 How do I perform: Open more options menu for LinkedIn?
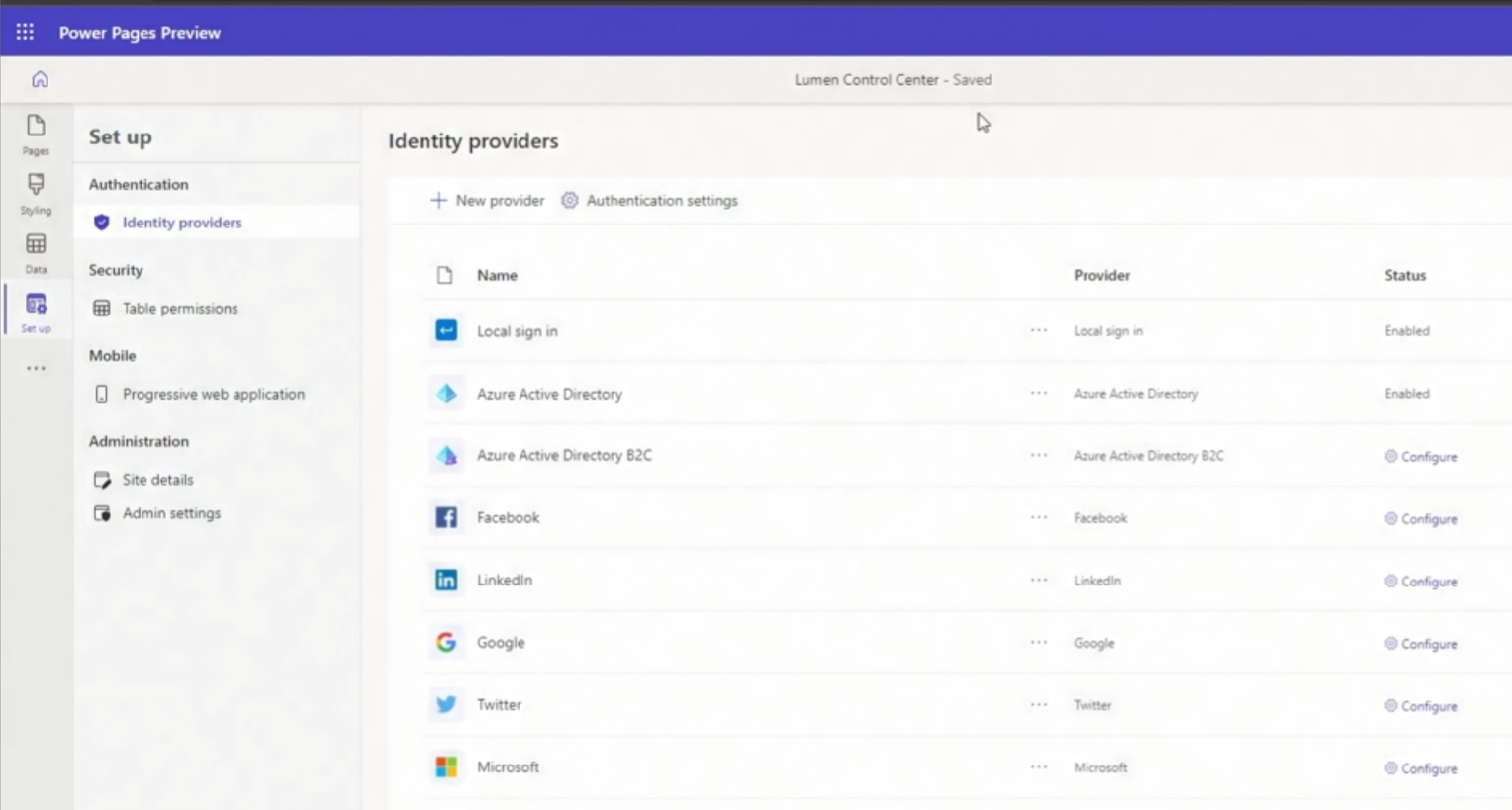coord(1038,581)
